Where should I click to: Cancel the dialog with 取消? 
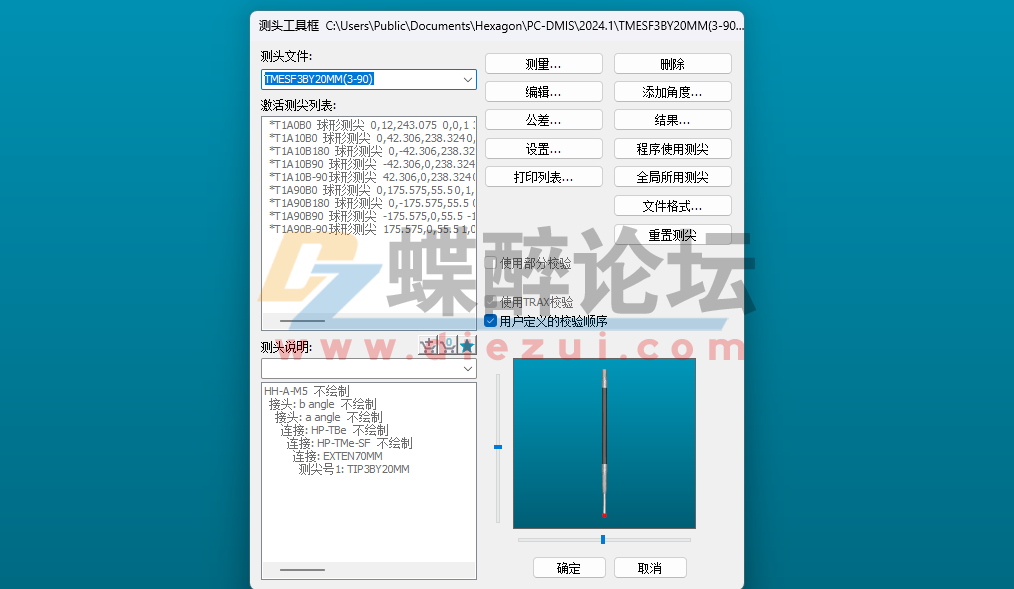pos(649,567)
